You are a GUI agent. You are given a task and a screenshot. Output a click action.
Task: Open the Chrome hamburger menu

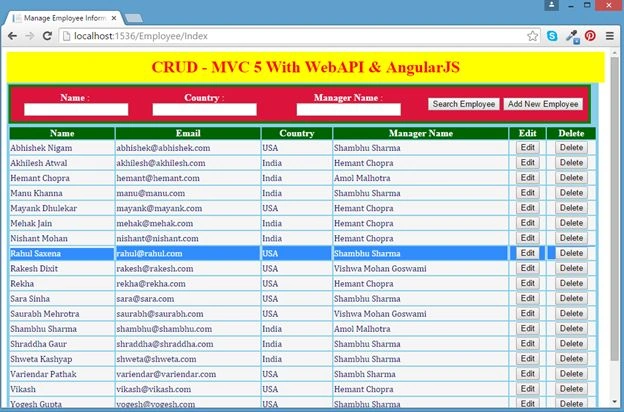(610, 36)
